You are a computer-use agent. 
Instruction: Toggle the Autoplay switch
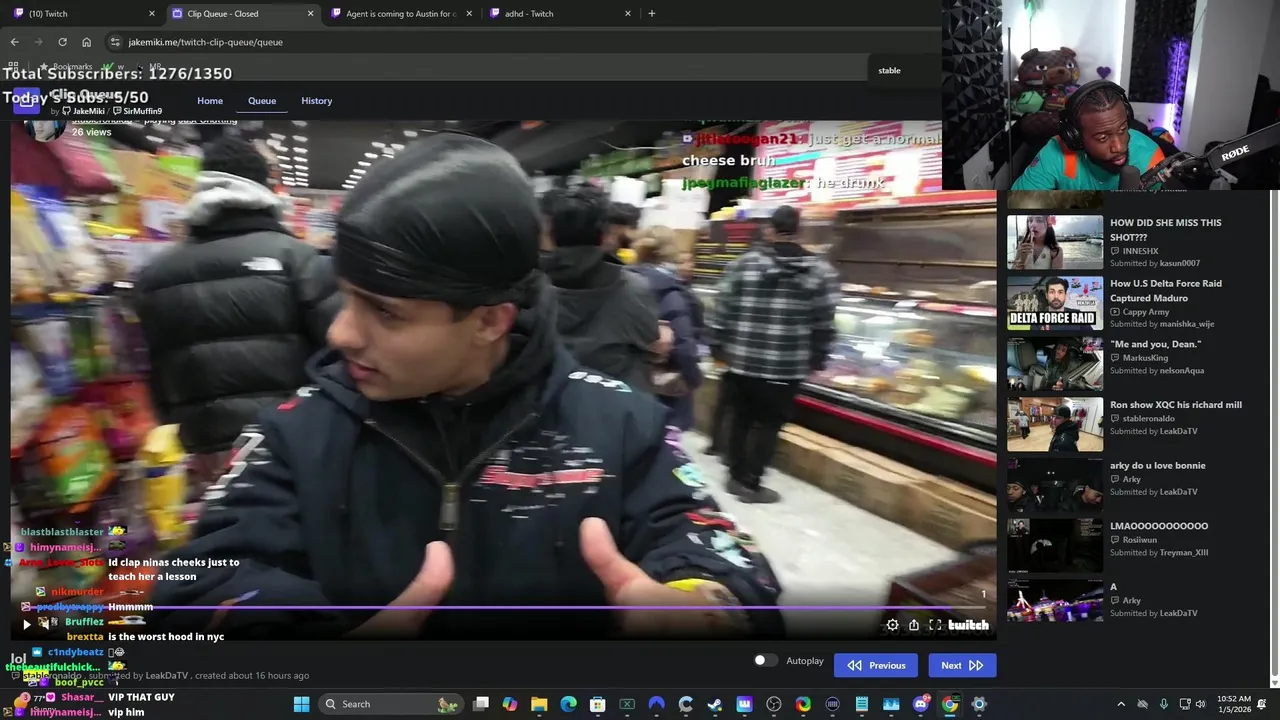coord(765,661)
